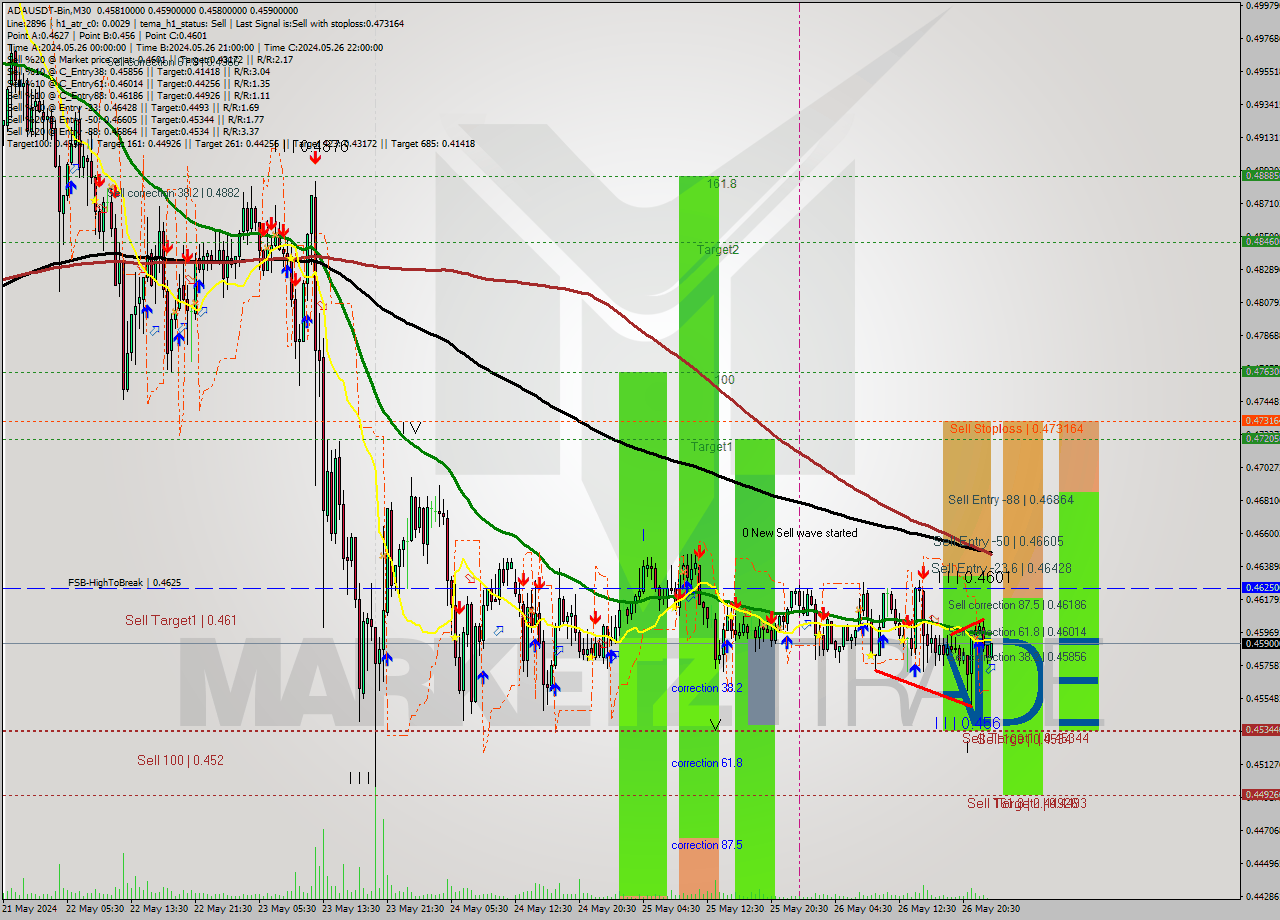Select the 'I I I 0.456' wave label

tap(968, 723)
